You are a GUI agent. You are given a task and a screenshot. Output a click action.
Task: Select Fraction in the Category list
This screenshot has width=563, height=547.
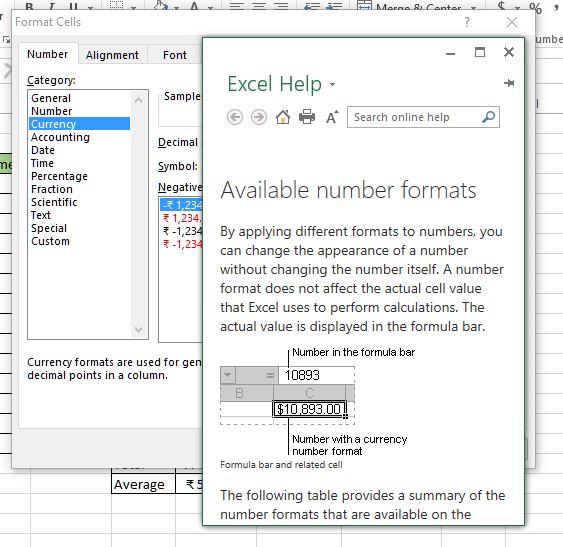pos(79,189)
